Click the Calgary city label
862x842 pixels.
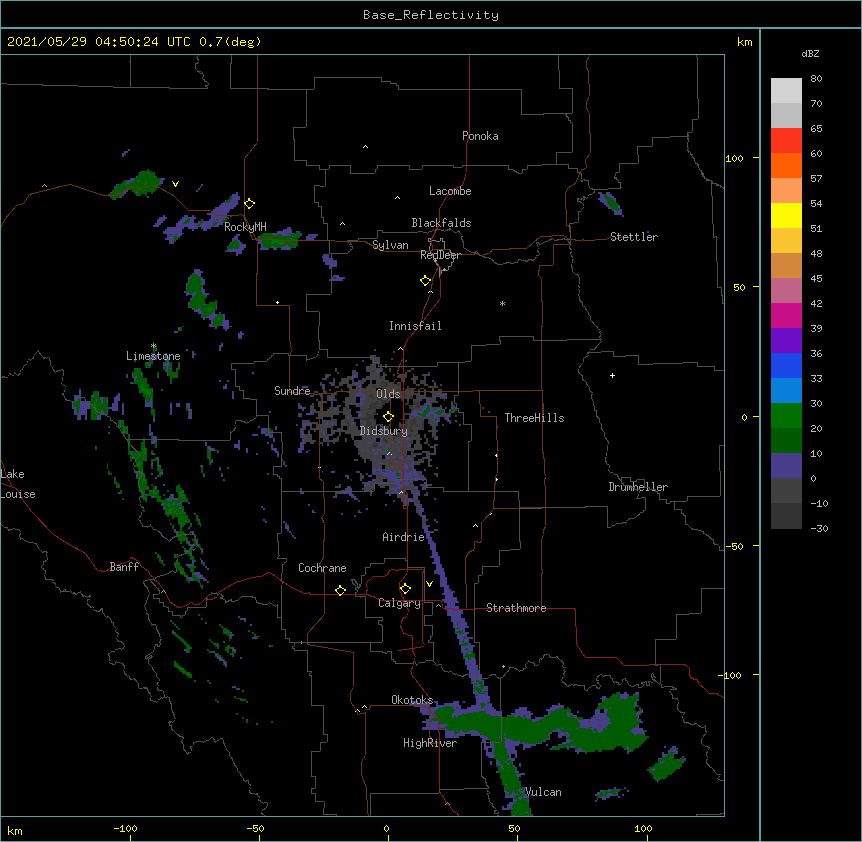(400, 603)
